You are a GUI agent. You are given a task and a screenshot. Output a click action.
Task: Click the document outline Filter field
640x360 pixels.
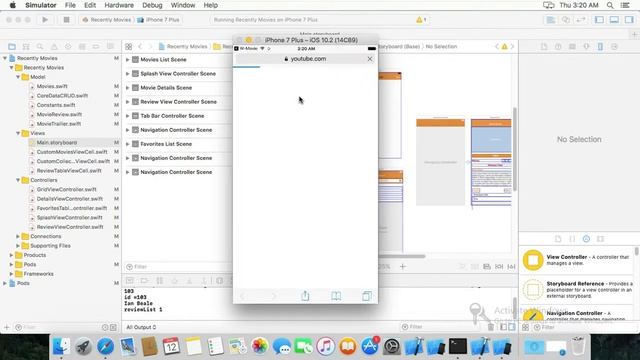[177, 267]
